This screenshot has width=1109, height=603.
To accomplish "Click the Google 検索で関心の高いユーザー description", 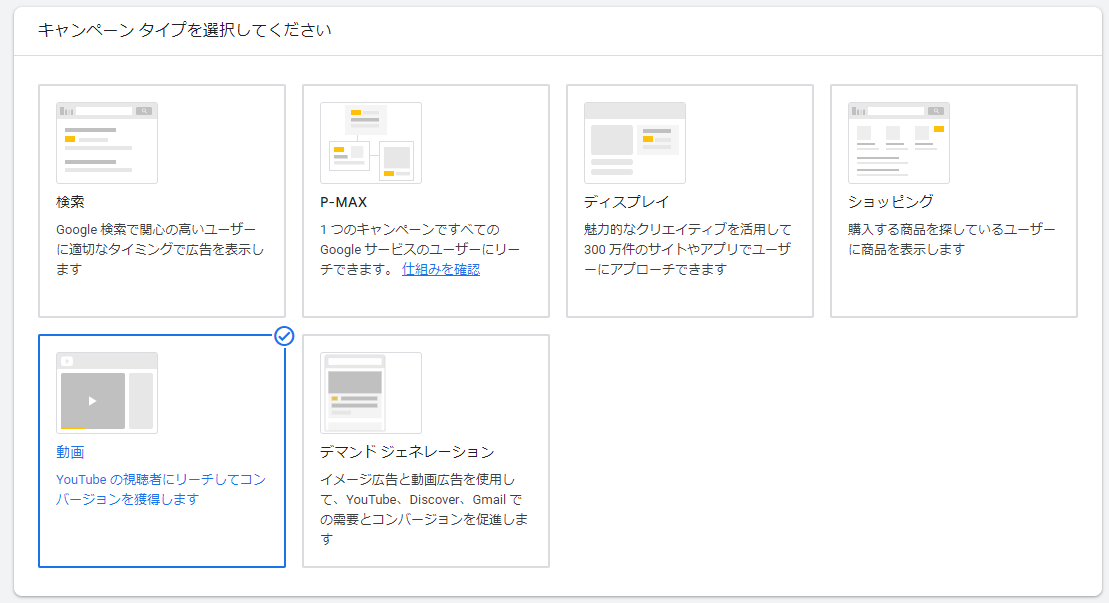I will (x=160, y=250).
